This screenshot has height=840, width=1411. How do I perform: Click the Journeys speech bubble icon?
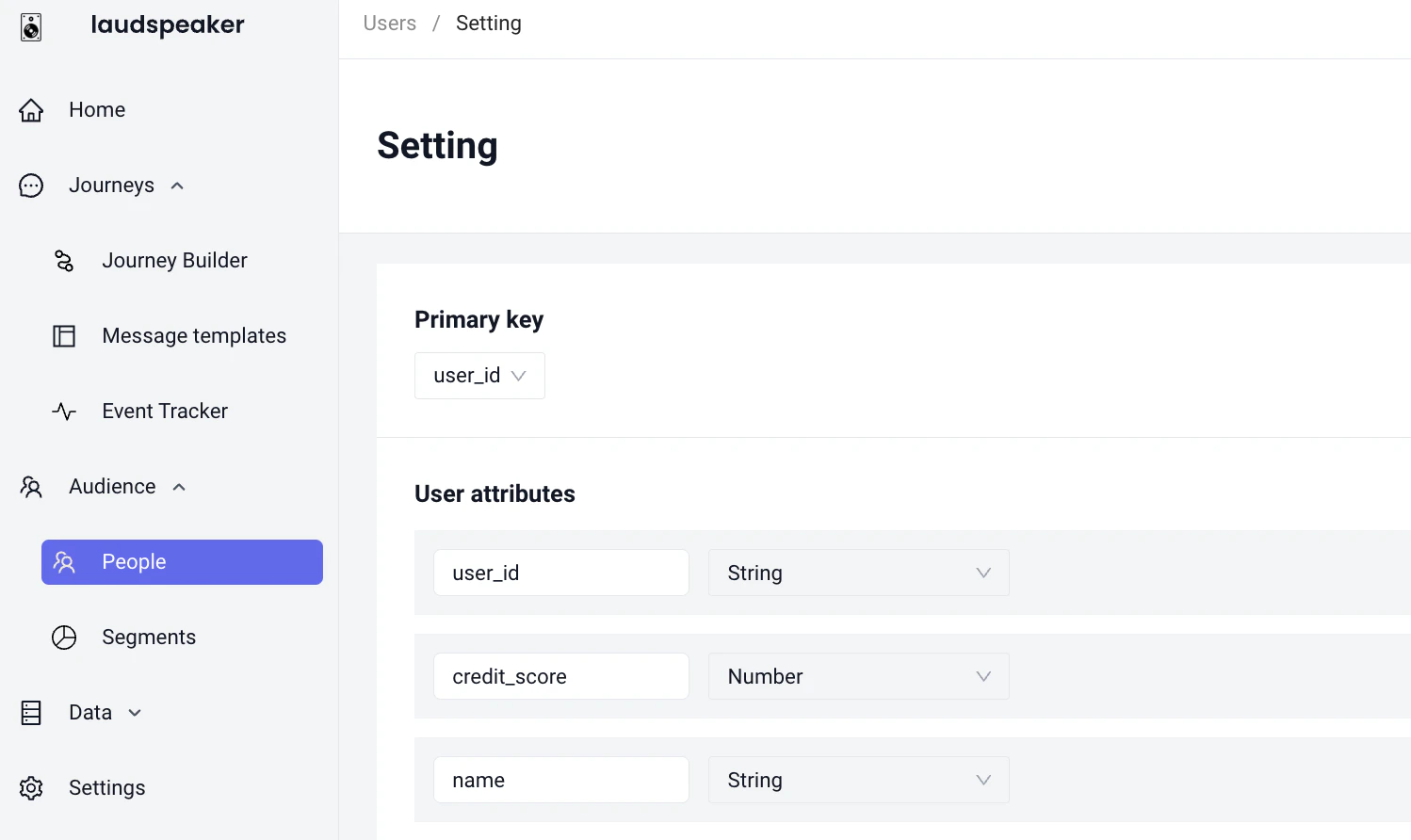[30, 186]
